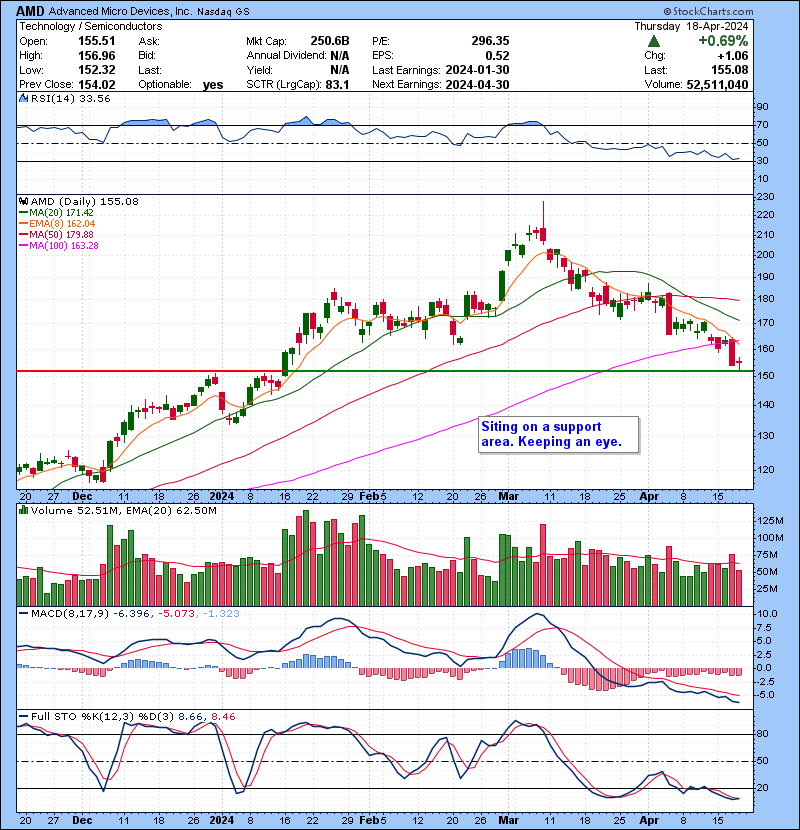The height and width of the screenshot is (830, 800).
Task: Click the Advanced Micro Devices, Inc. company name
Action: [x=121, y=12]
